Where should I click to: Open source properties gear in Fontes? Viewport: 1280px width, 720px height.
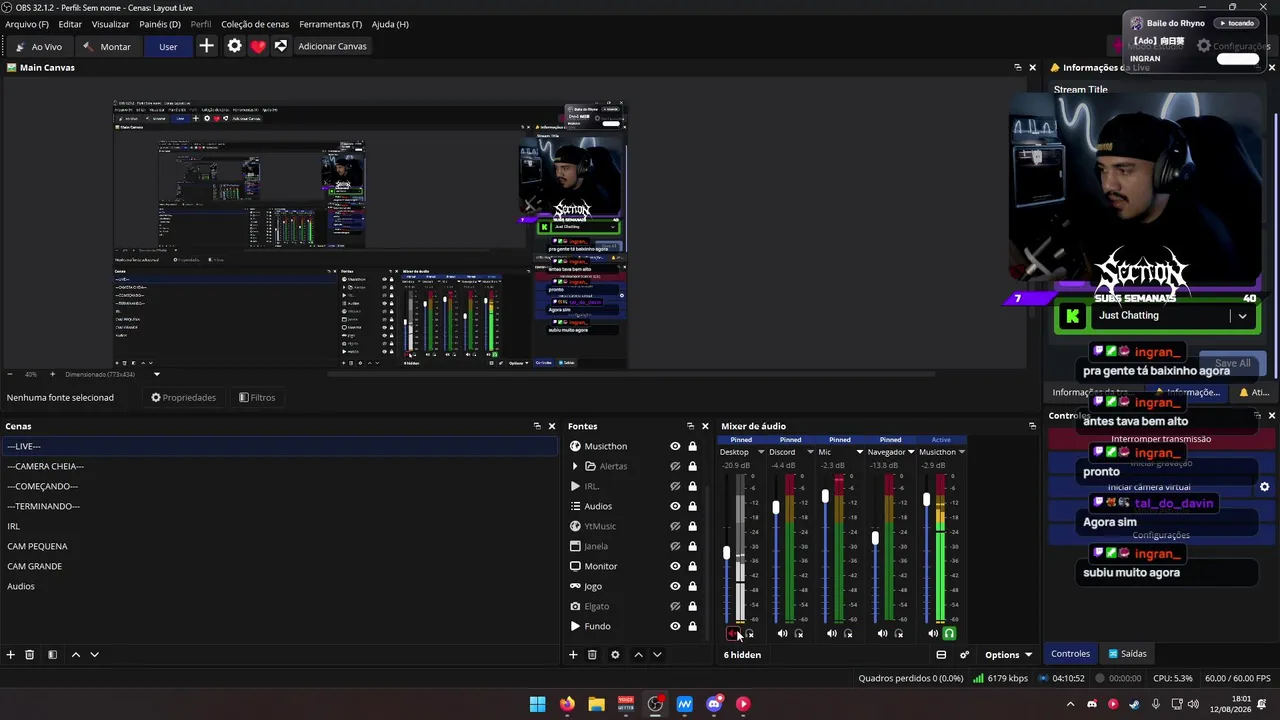(615, 655)
